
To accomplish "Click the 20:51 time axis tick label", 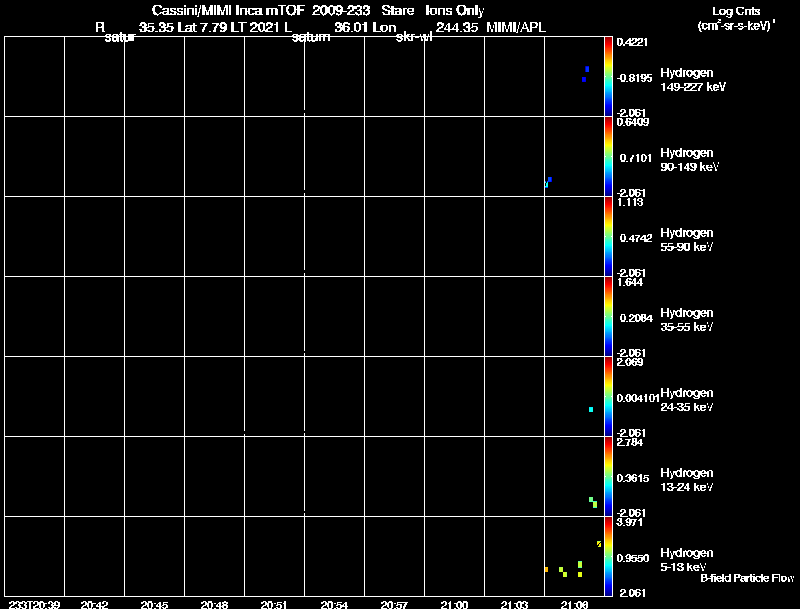I will click(x=274, y=605).
